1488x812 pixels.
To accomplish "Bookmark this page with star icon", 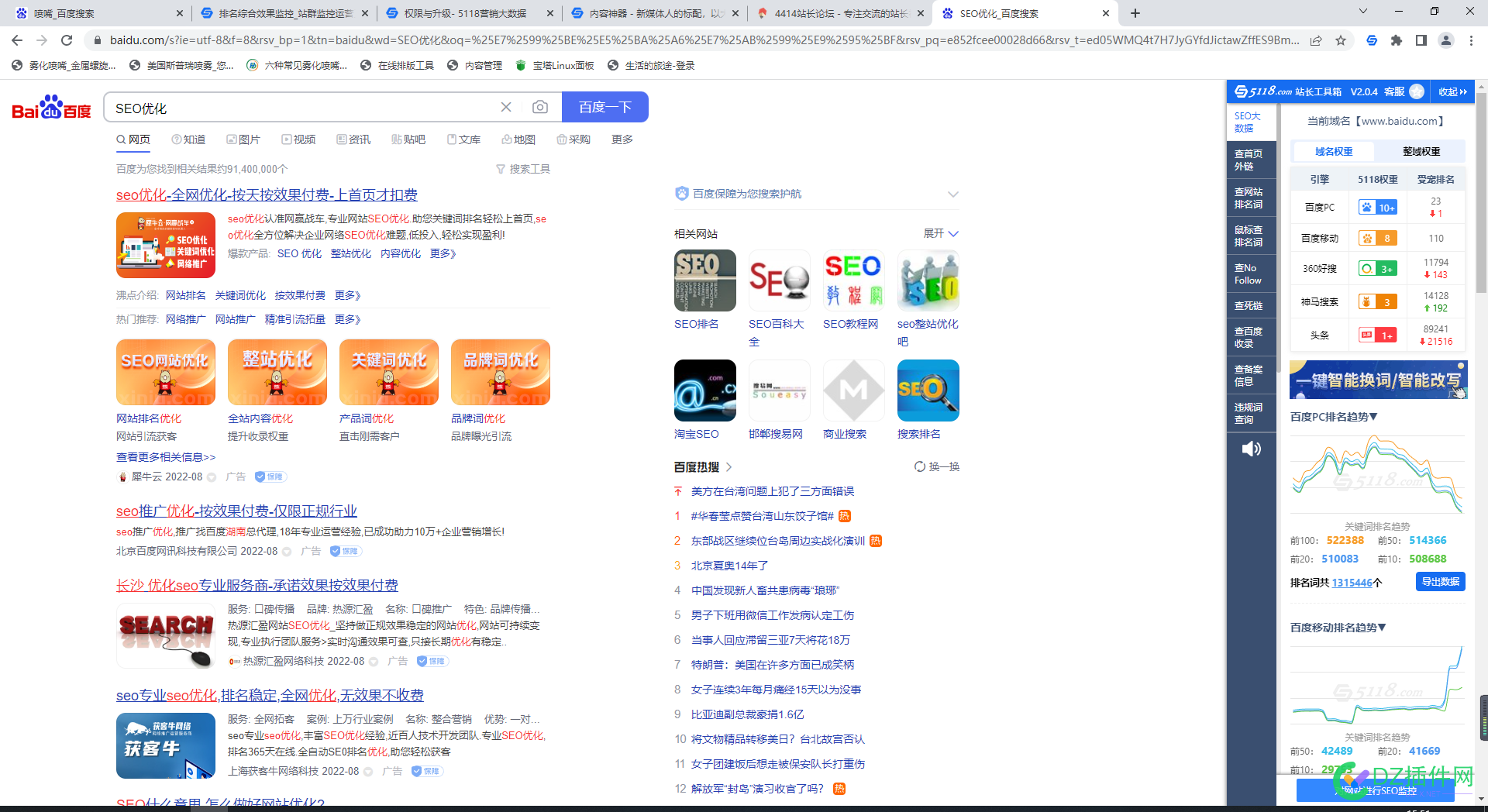I will (1341, 40).
